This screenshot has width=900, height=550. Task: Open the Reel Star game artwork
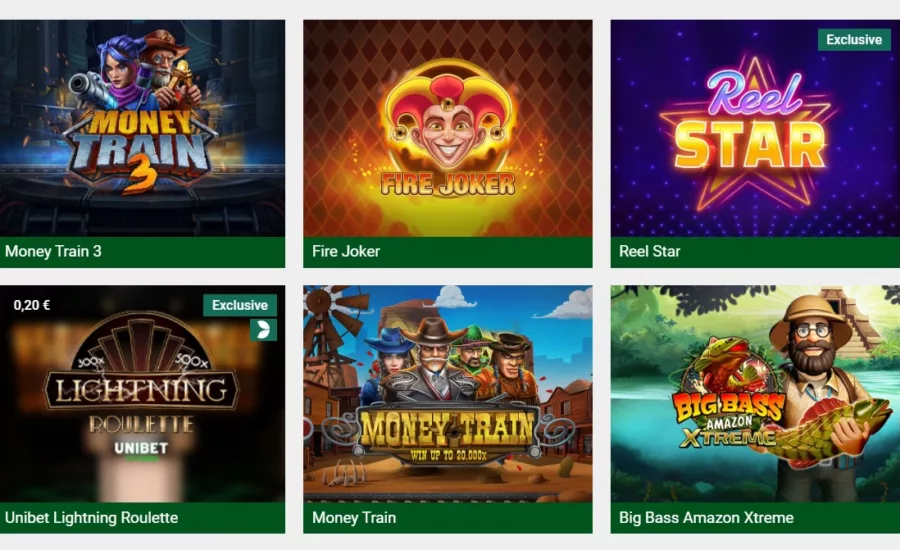755,128
